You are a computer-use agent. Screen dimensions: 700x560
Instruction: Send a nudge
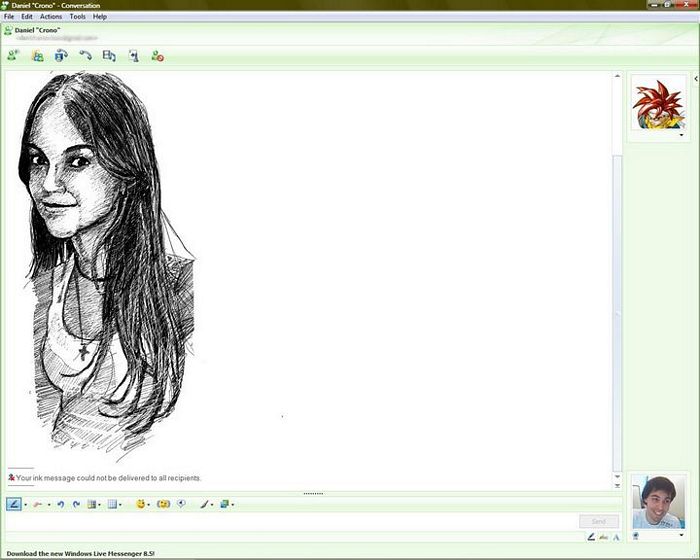181,504
